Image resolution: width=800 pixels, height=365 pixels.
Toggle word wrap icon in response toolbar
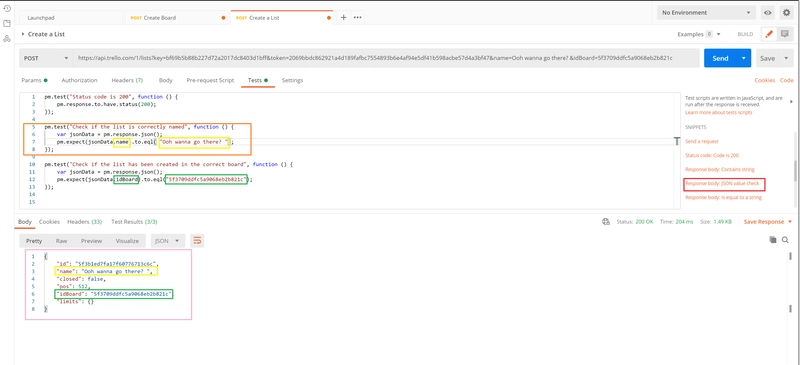pos(197,240)
